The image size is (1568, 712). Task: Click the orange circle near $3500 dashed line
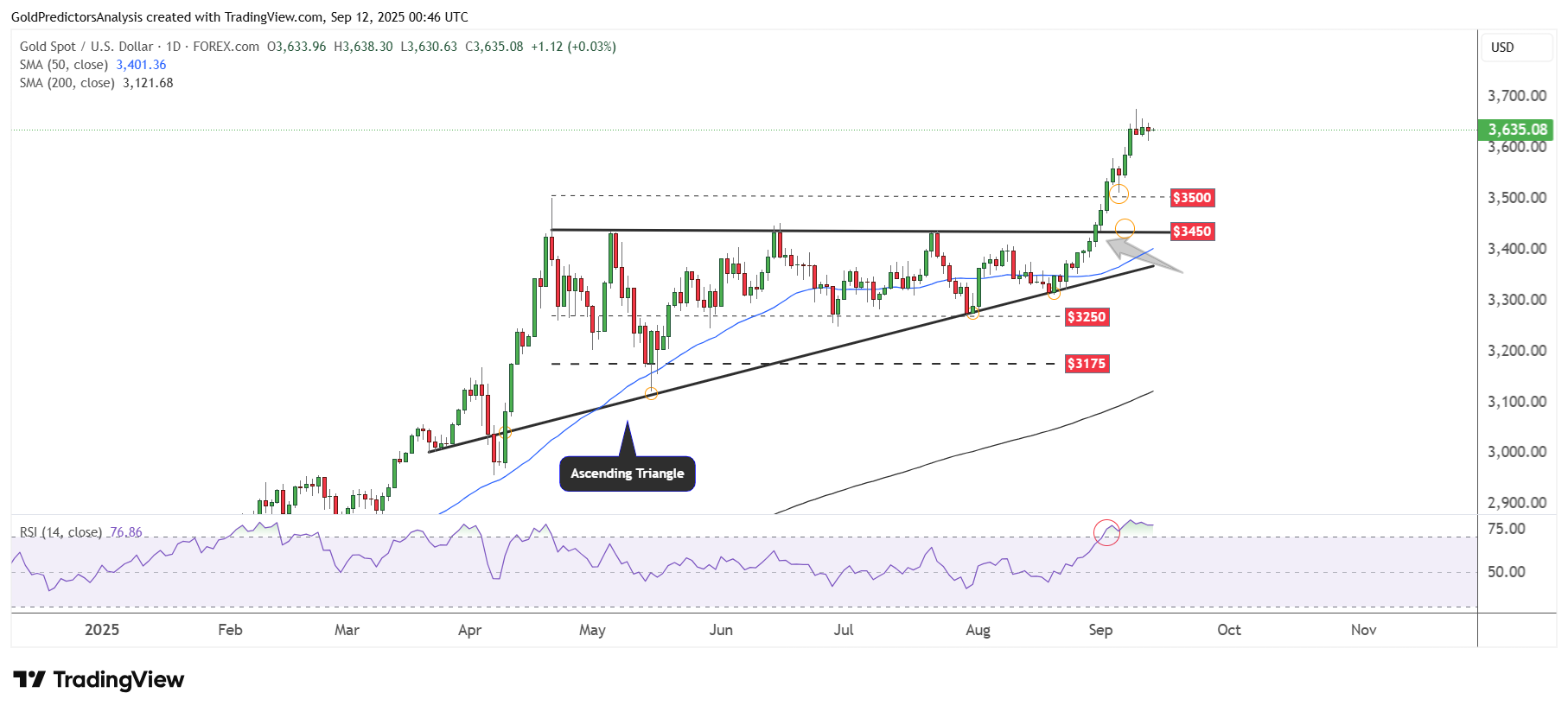point(1119,194)
